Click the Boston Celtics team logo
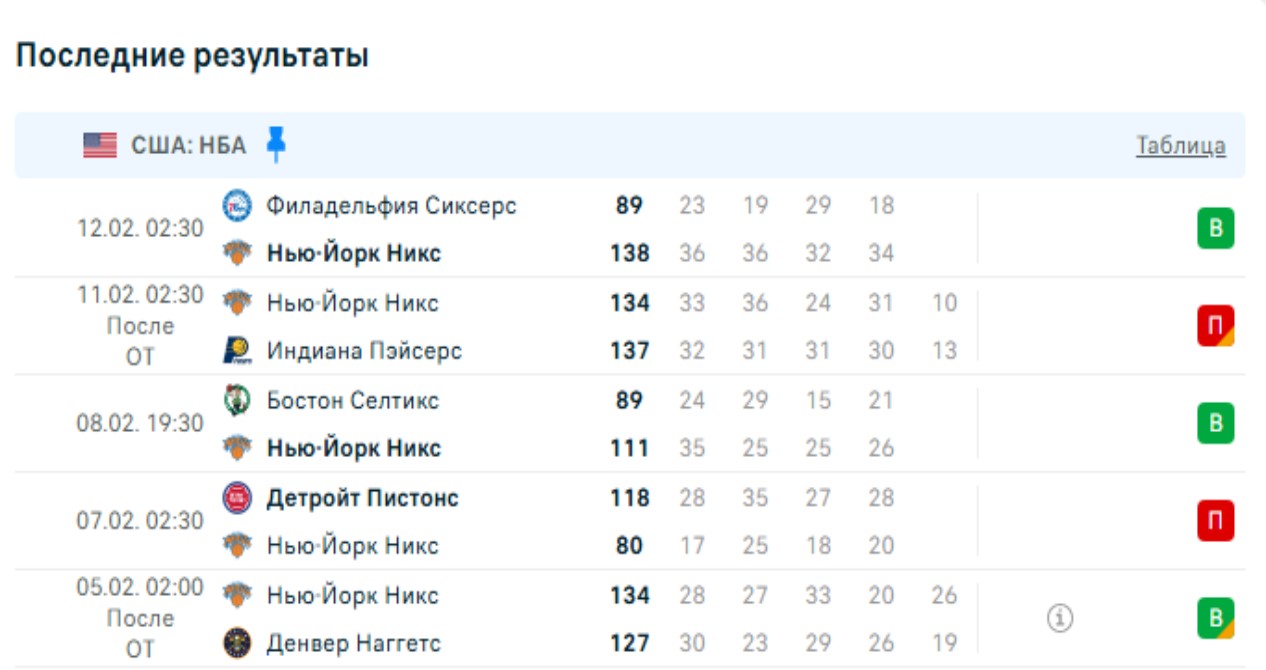This screenshot has width=1266, height=670. (x=237, y=400)
